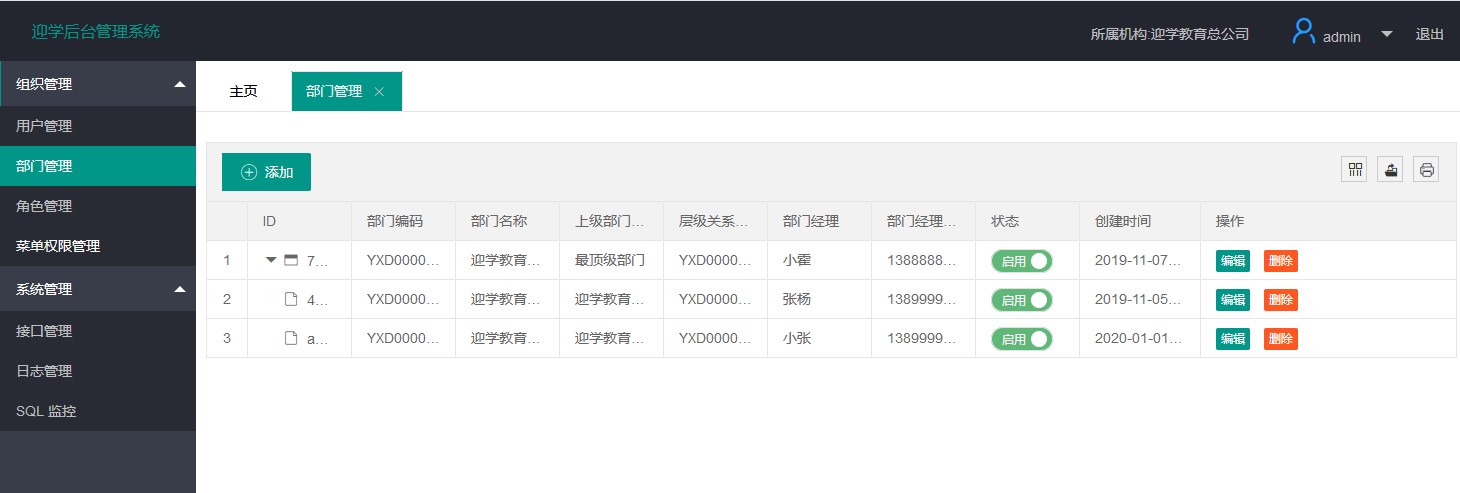Screen dimensions: 1460x493
Task: Select the 部门管理 tab label
Action: coord(334,91)
